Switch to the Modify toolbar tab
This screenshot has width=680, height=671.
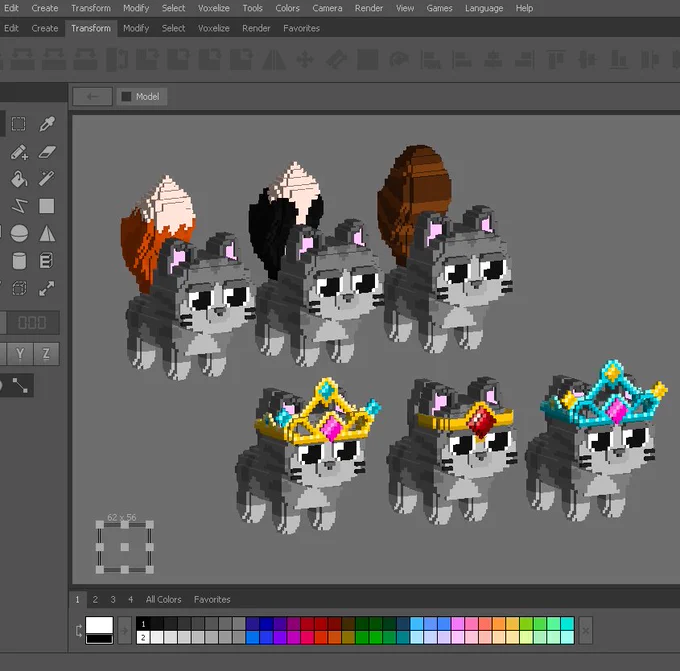pos(136,29)
